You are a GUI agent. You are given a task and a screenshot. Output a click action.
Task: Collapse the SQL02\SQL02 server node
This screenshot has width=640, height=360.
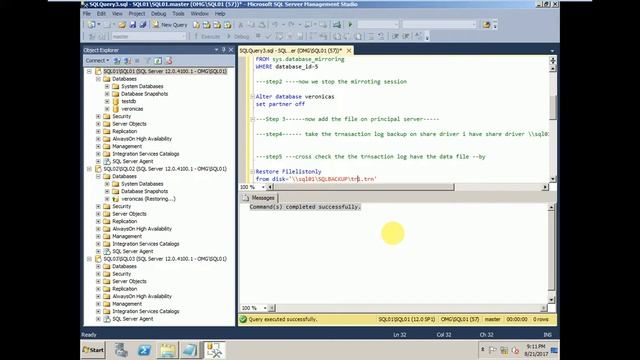coord(89,169)
